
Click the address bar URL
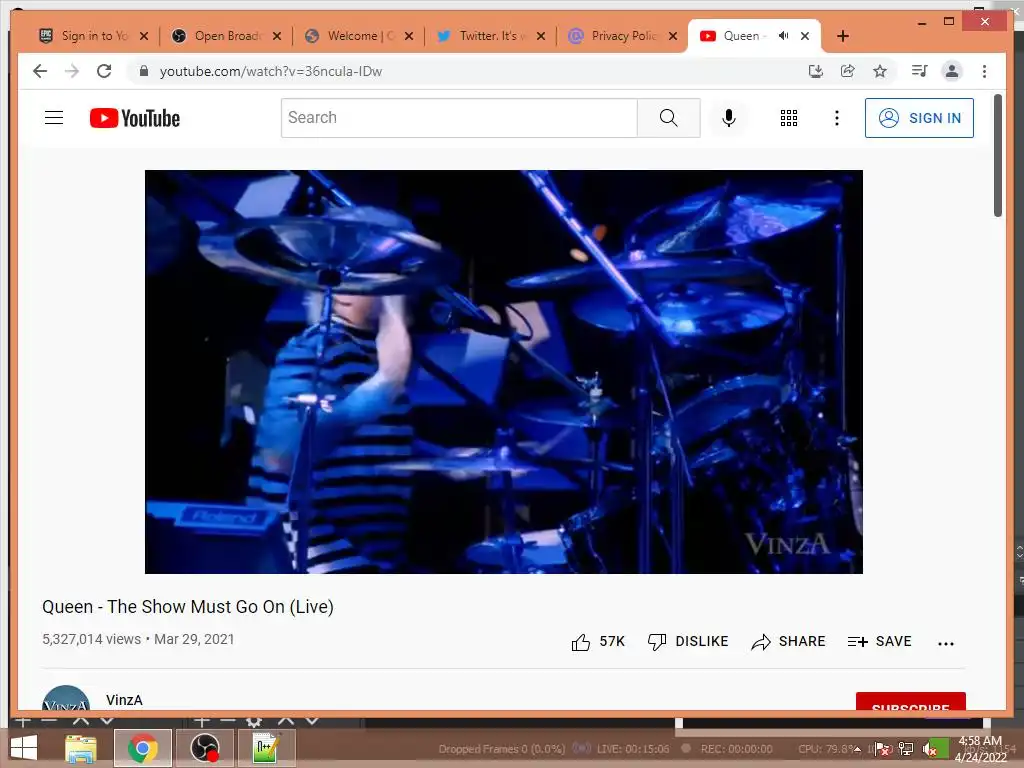(x=271, y=71)
